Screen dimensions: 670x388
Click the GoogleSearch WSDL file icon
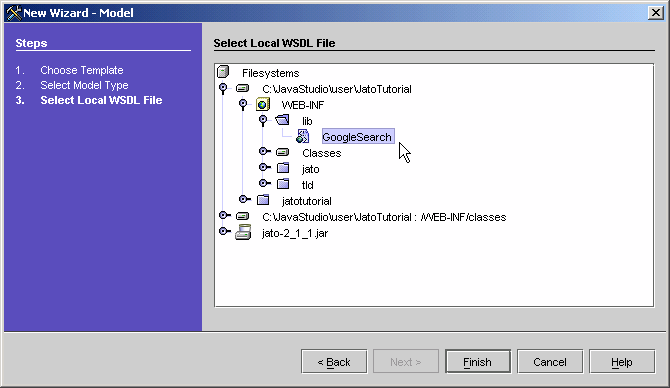point(303,136)
